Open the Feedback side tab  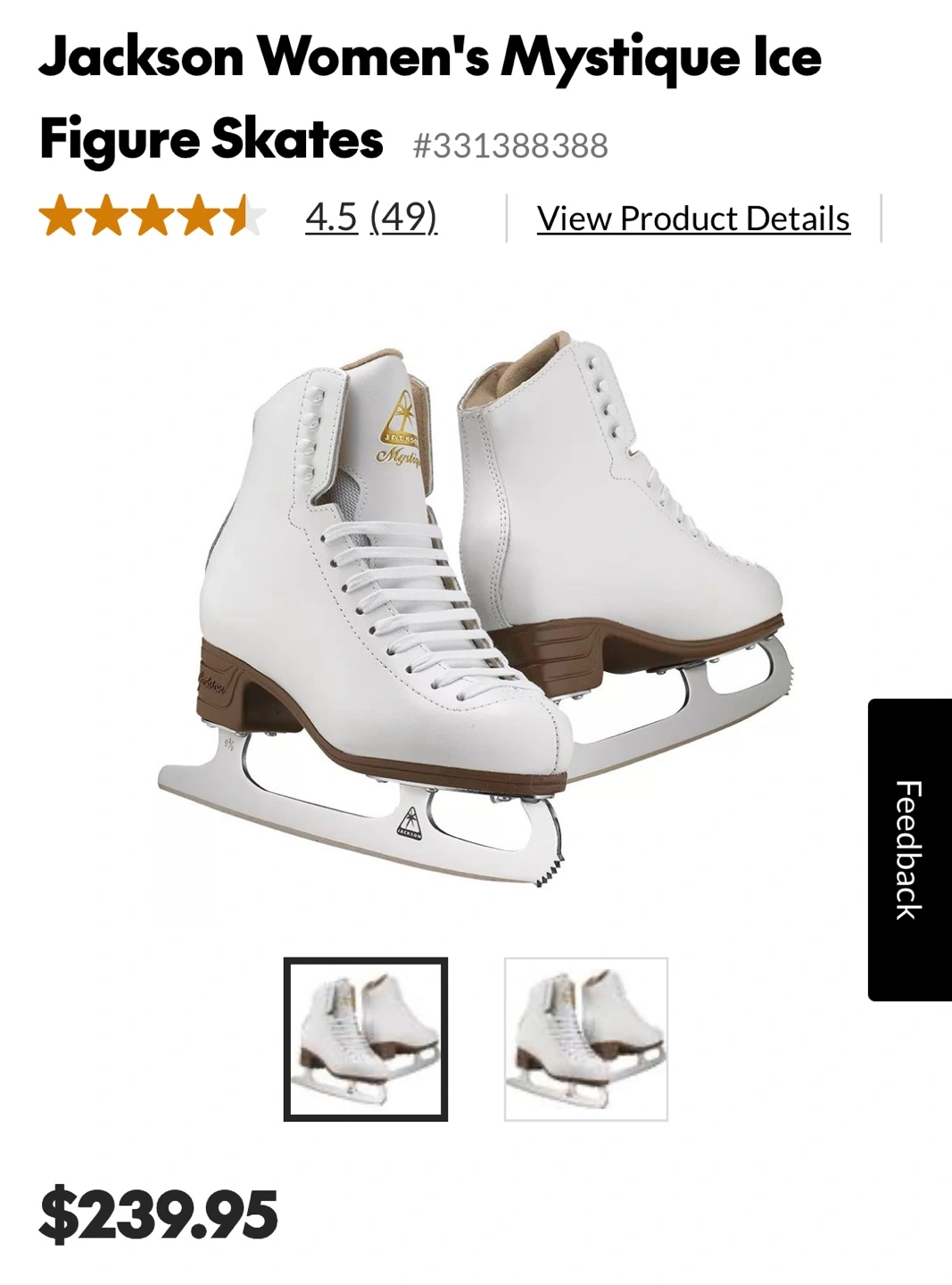(x=909, y=850)
